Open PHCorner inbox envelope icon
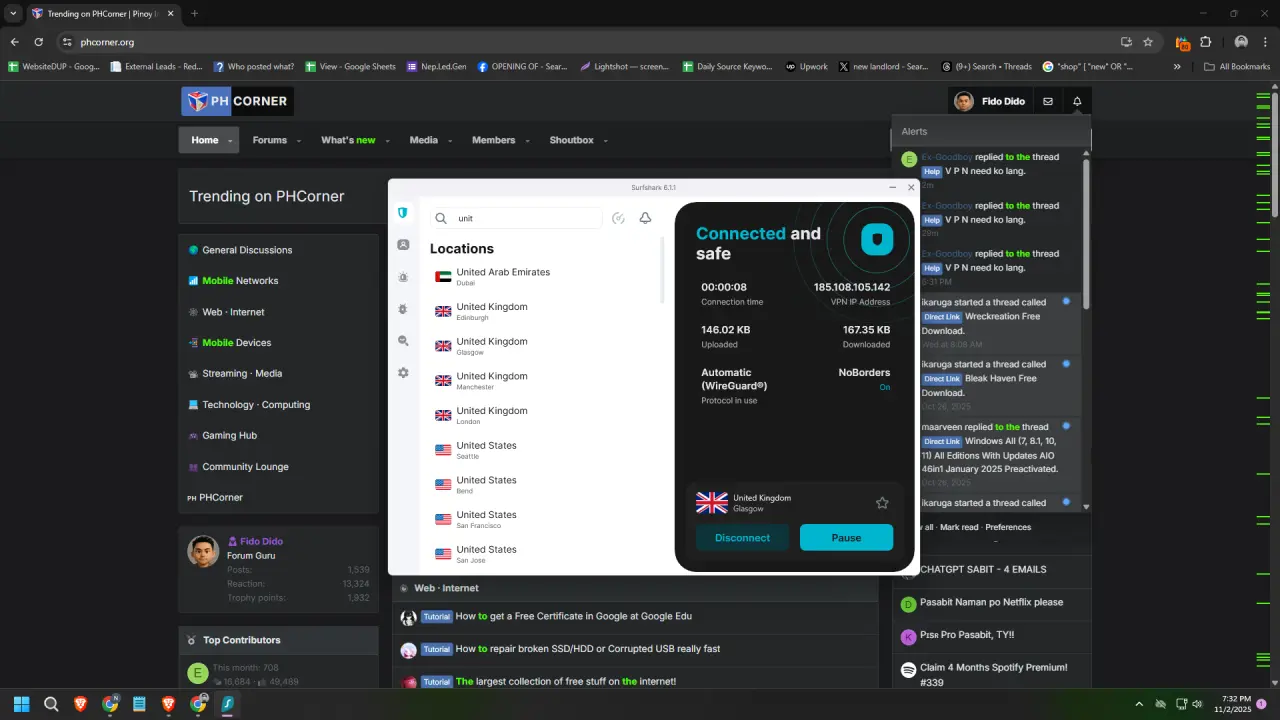The image size is (1280, 720). (x=1048, y=101)
